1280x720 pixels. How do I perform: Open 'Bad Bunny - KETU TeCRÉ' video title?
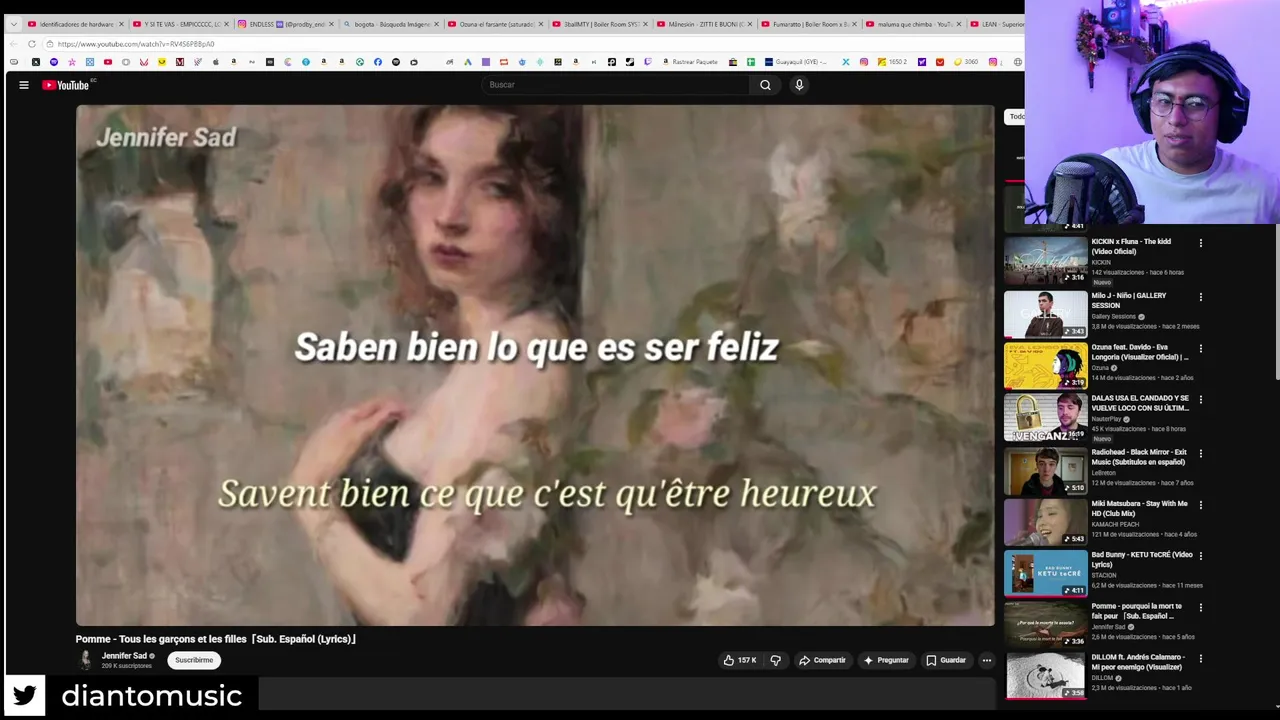1142,560
